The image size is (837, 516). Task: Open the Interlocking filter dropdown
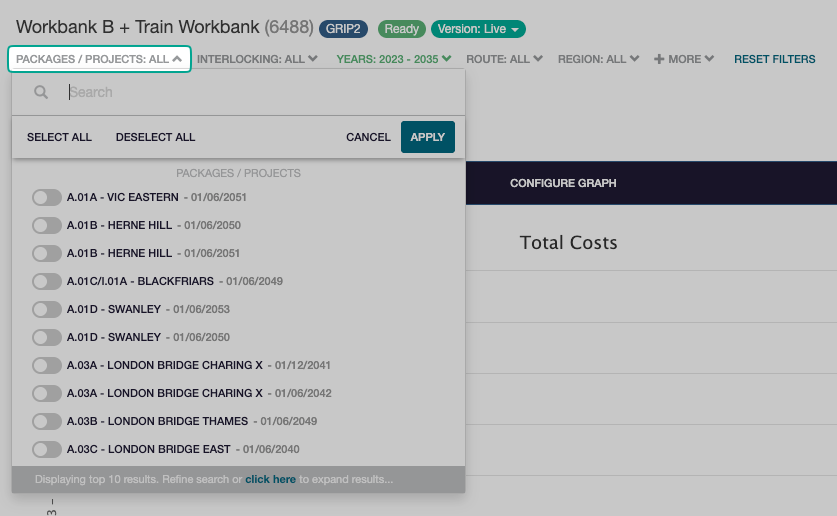pos(257,60)
